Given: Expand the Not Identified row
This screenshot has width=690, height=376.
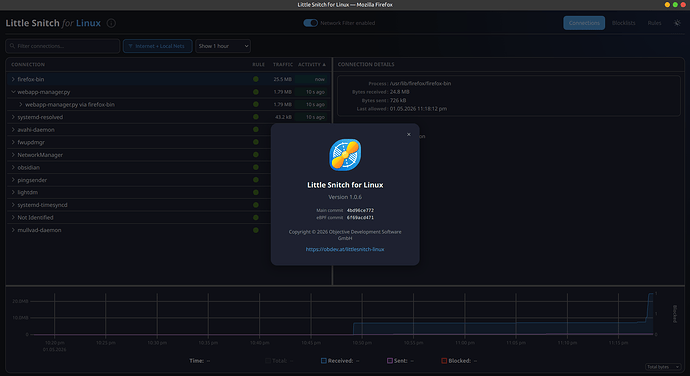Looking at the screenshot, I should (13, 217).
